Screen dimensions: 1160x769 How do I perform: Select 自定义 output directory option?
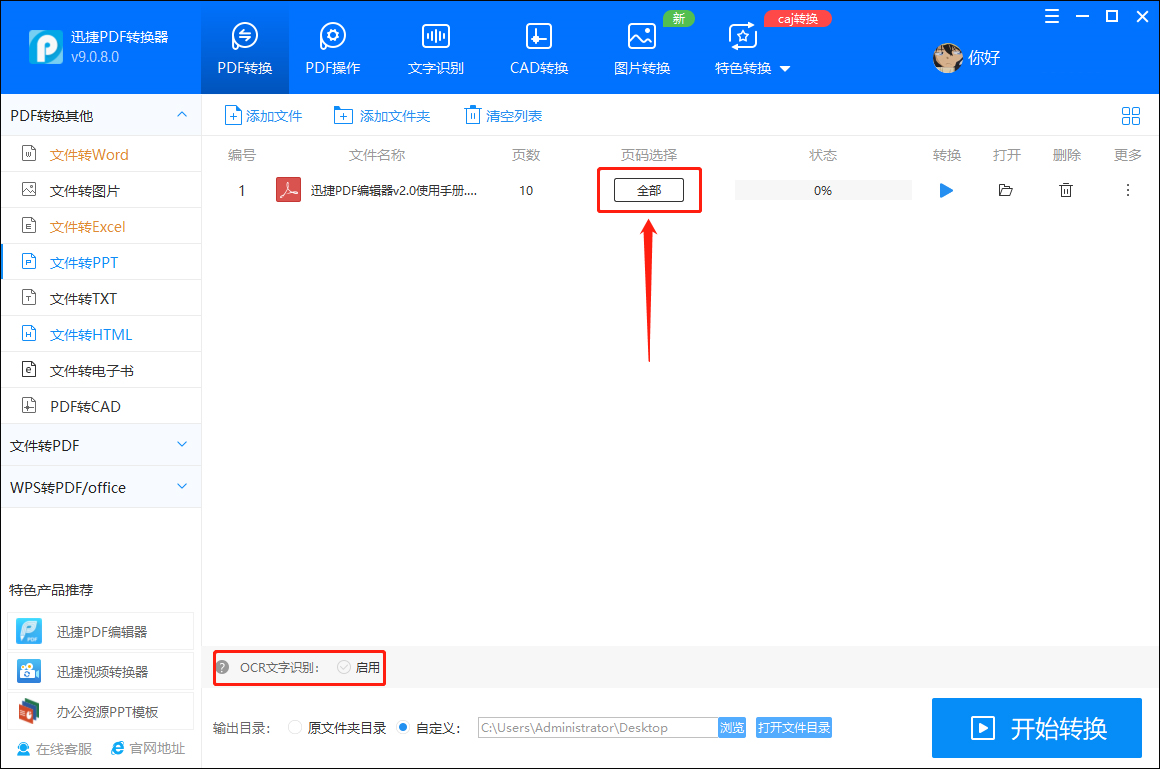coord(403,728)
